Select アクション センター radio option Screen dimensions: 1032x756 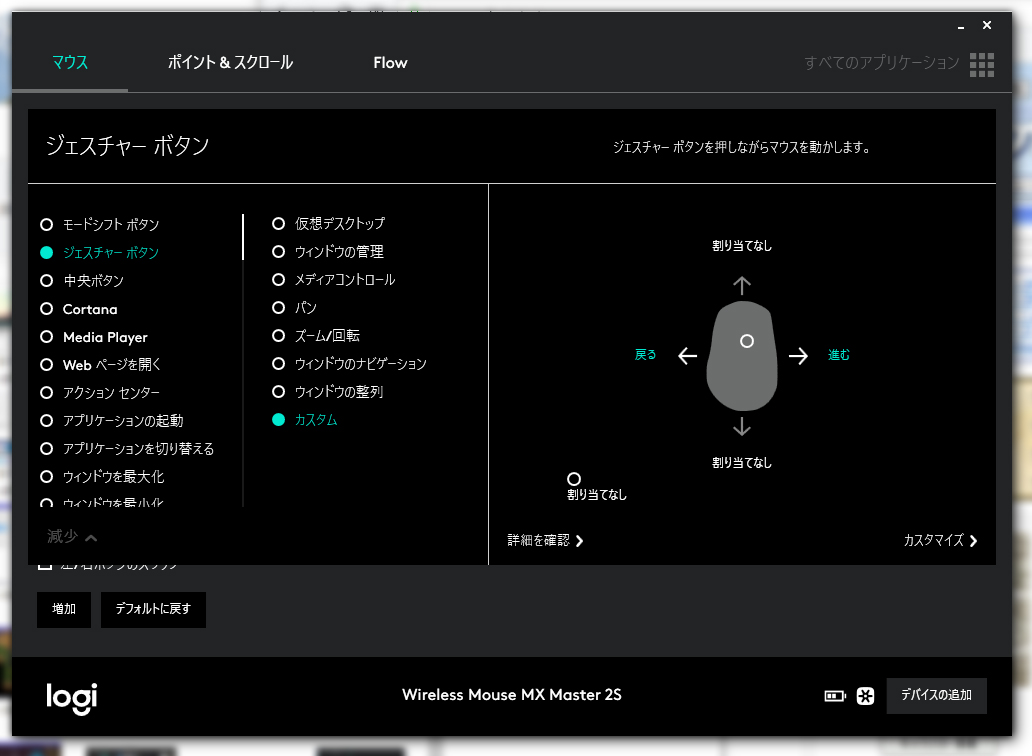click(x=100, y=393)
